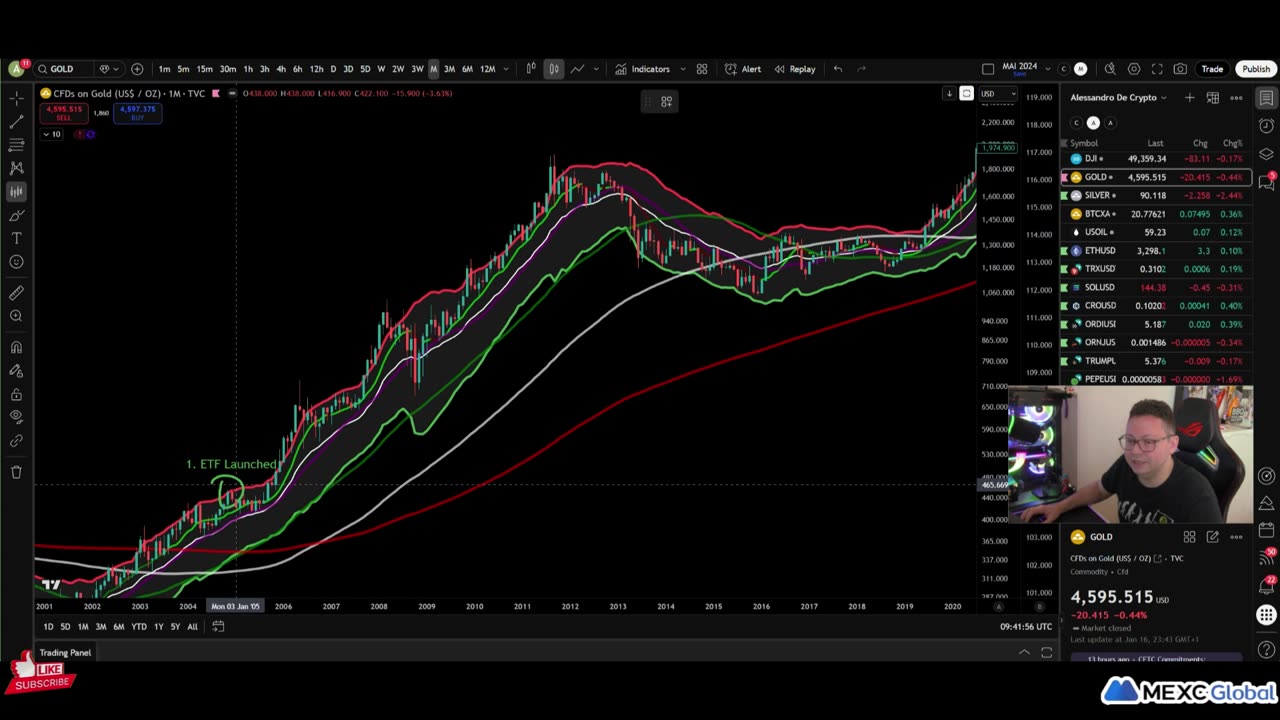The height and width of the screenshot is (720, 1280).
Task: Click the GOLD symbol search field
Action: pos(63,69)
